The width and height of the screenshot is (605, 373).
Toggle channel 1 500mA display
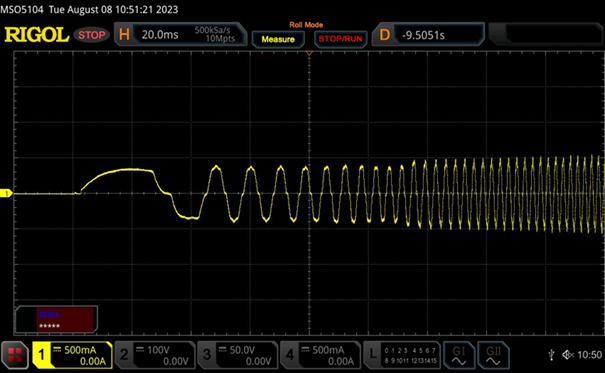point(73,355)
